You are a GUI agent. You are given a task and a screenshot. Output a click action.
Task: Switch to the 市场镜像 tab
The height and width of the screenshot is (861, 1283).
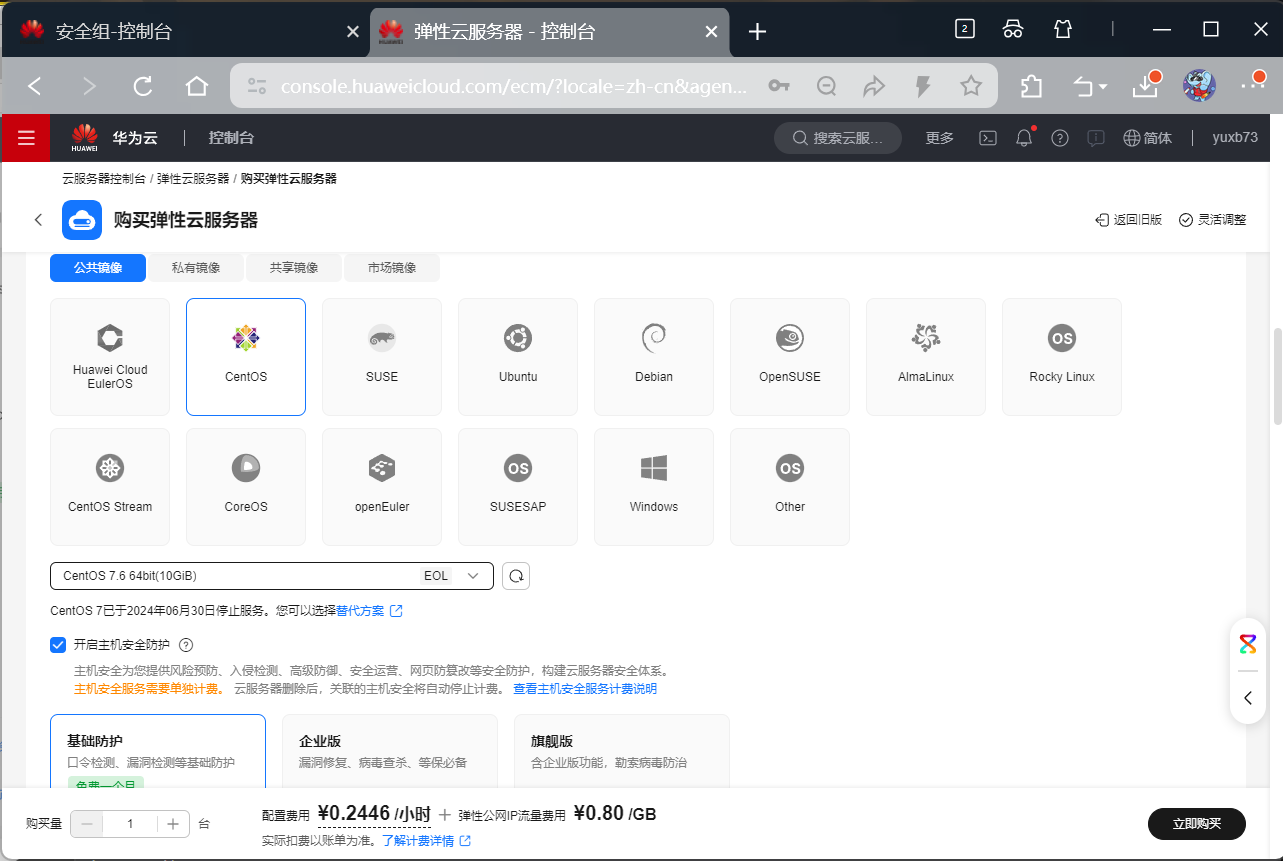coord(392,268)
